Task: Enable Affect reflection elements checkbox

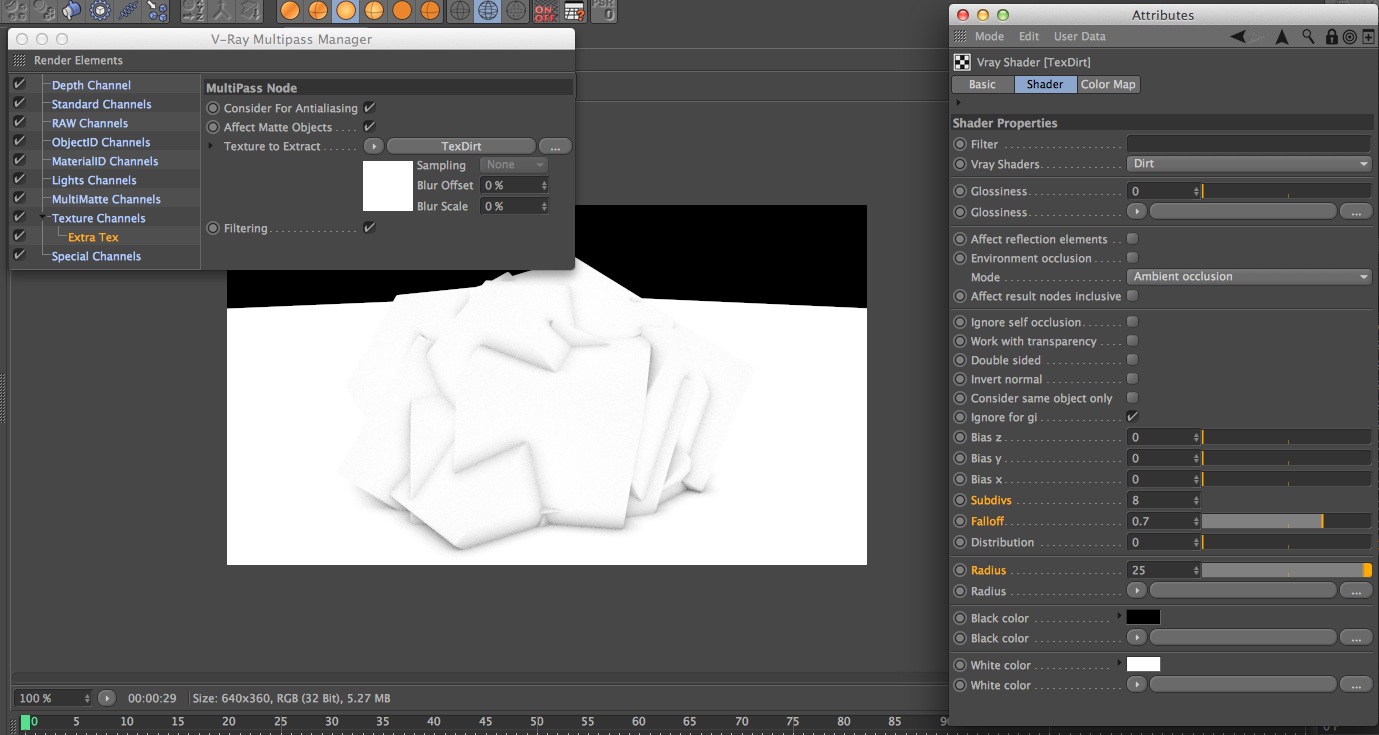Action: 1133,239
